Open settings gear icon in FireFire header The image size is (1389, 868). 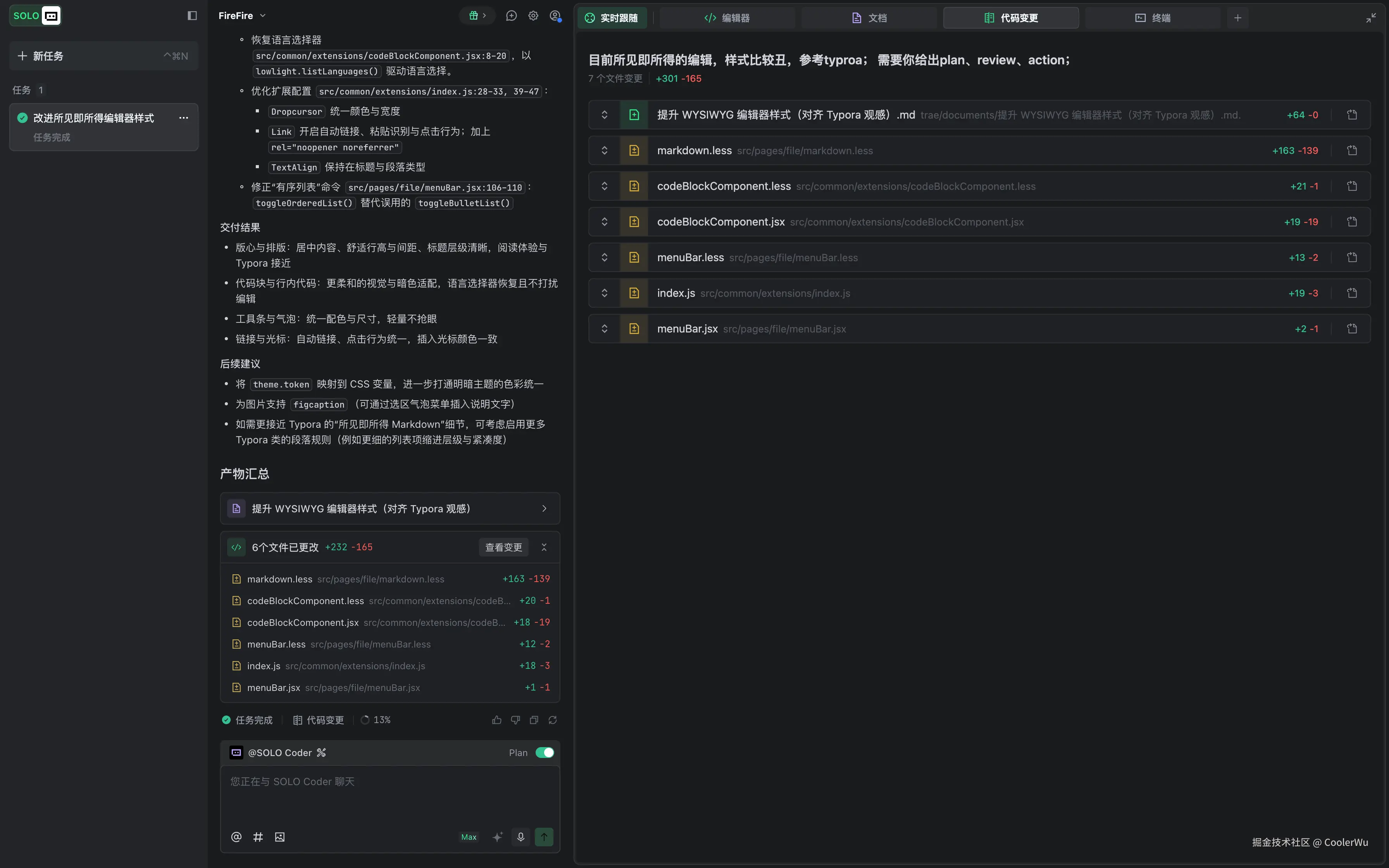(533, 15)
